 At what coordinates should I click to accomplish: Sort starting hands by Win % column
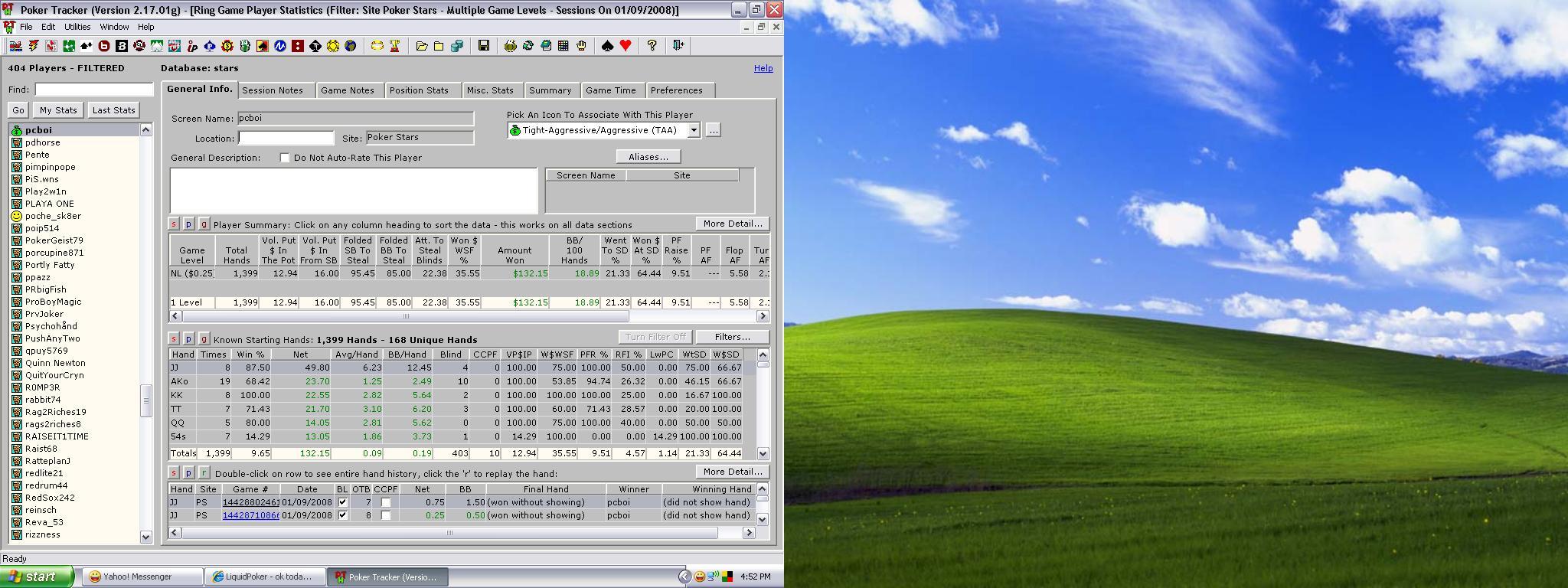[x=250, y=354]
